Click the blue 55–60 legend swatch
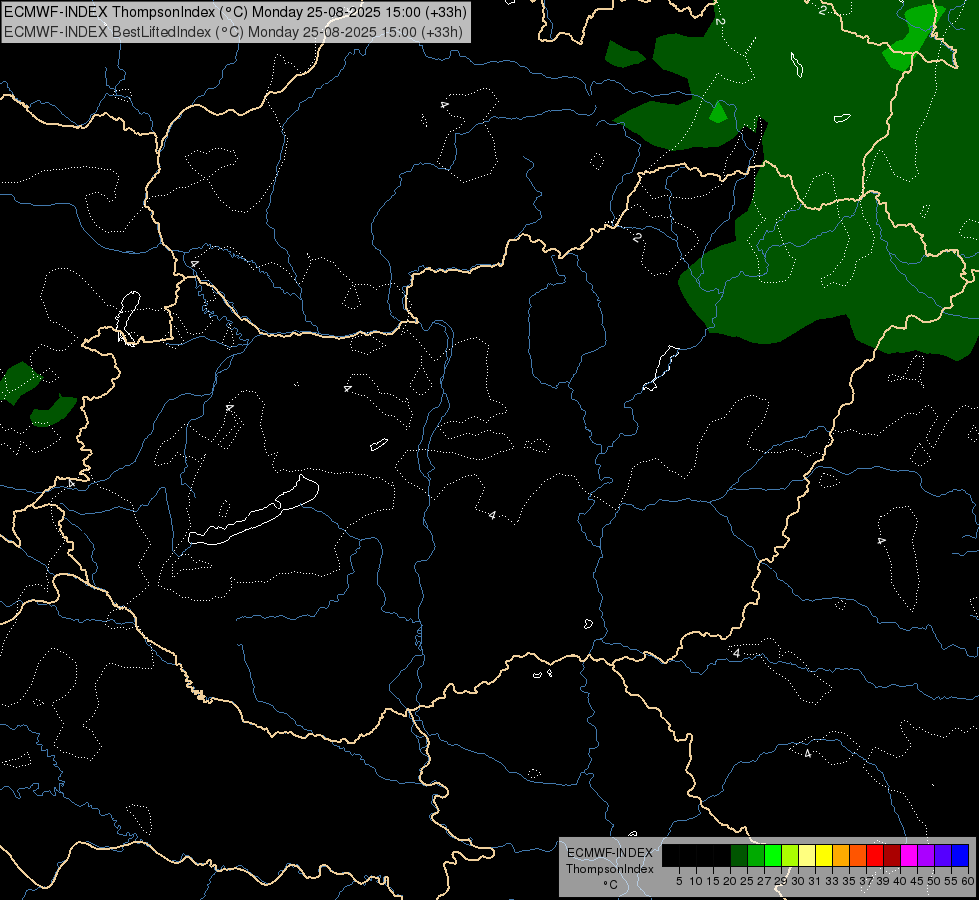This screenshot has height=900, width=979. [960, 855]
